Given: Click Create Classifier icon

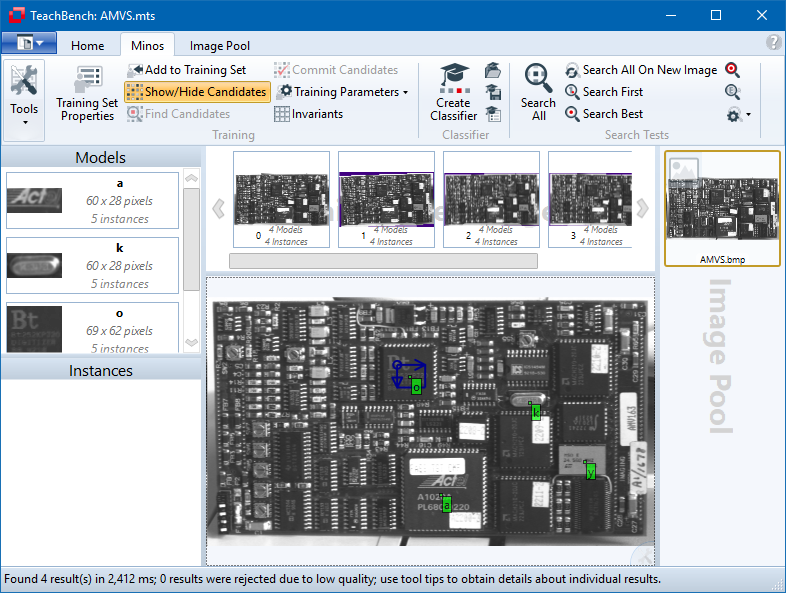Looking at the screenshot, I should (x=454, y=78).
